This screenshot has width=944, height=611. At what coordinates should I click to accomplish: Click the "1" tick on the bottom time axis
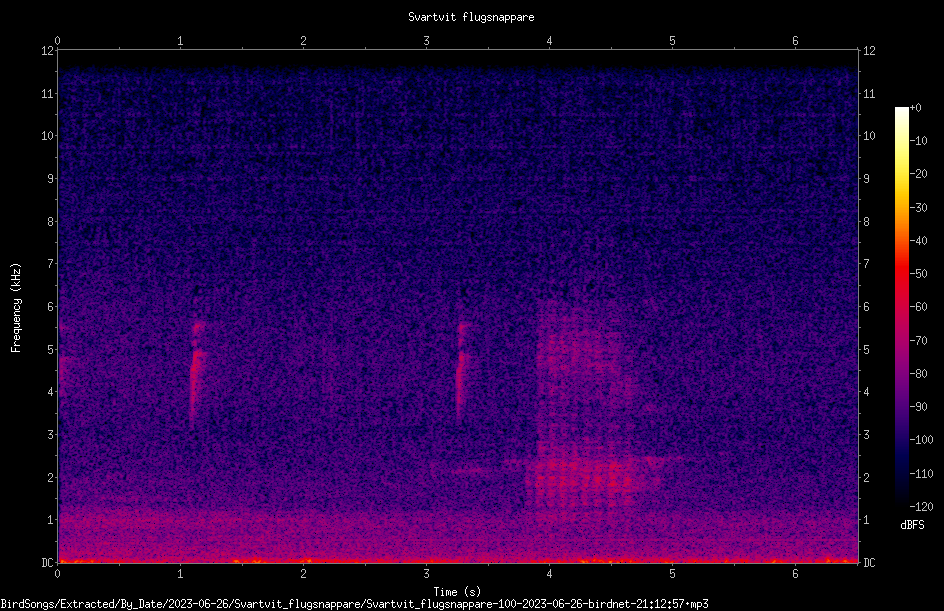(x=180, y=574)
